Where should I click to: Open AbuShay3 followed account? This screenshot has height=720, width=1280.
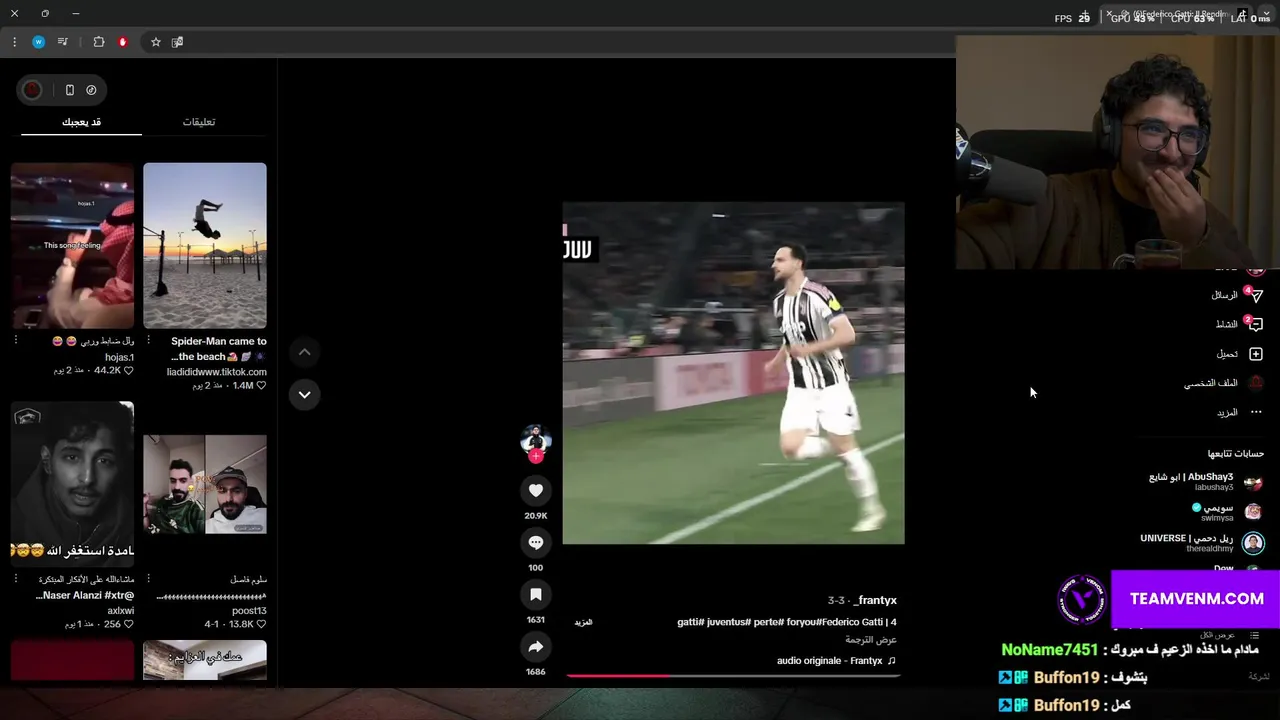(x=1206, y=481)
